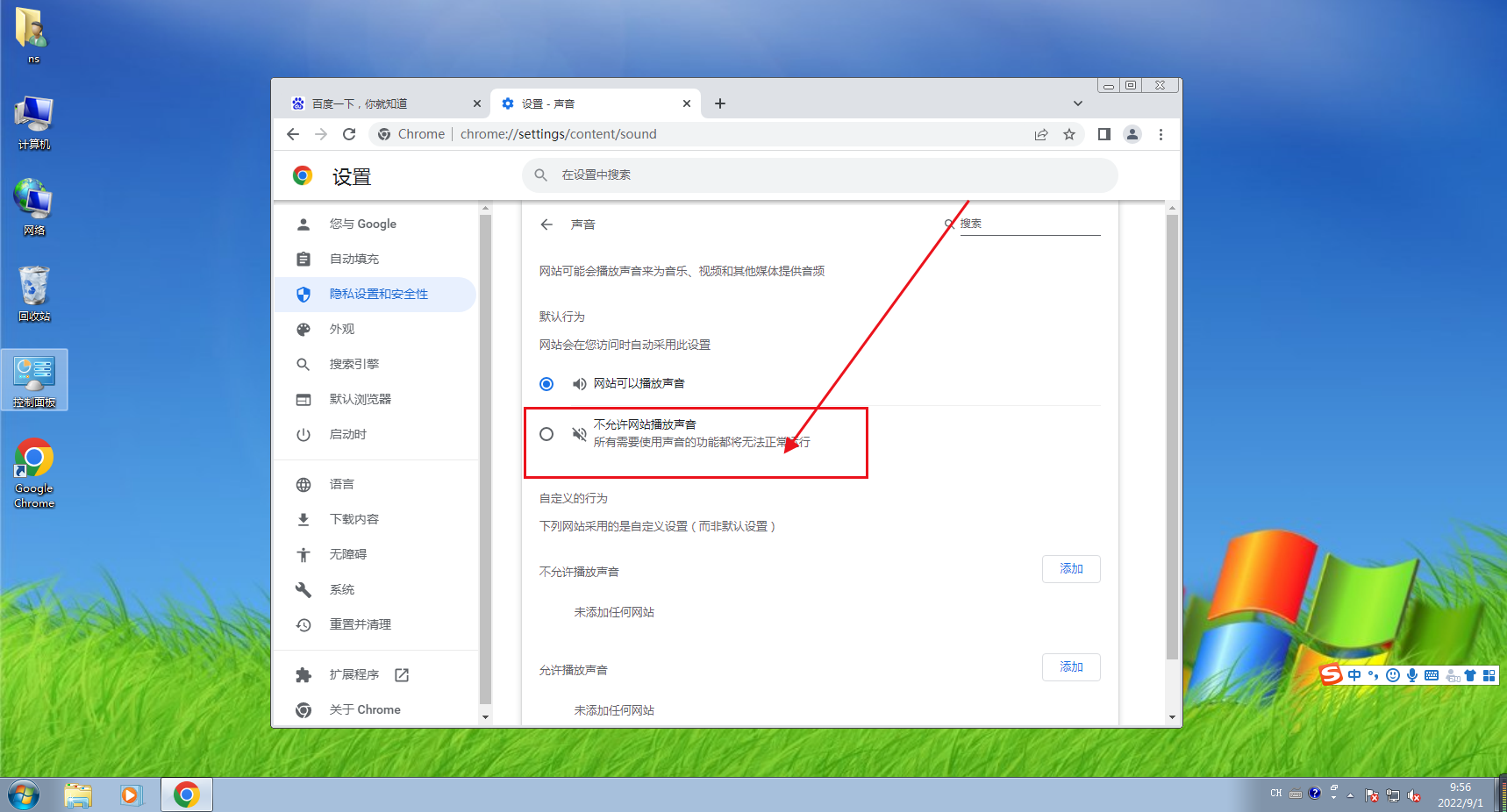The height and width of the screenshot is (812, 1507).
Task: Open the Chrome three-dot menu
Action: [x=1161, y=134]
